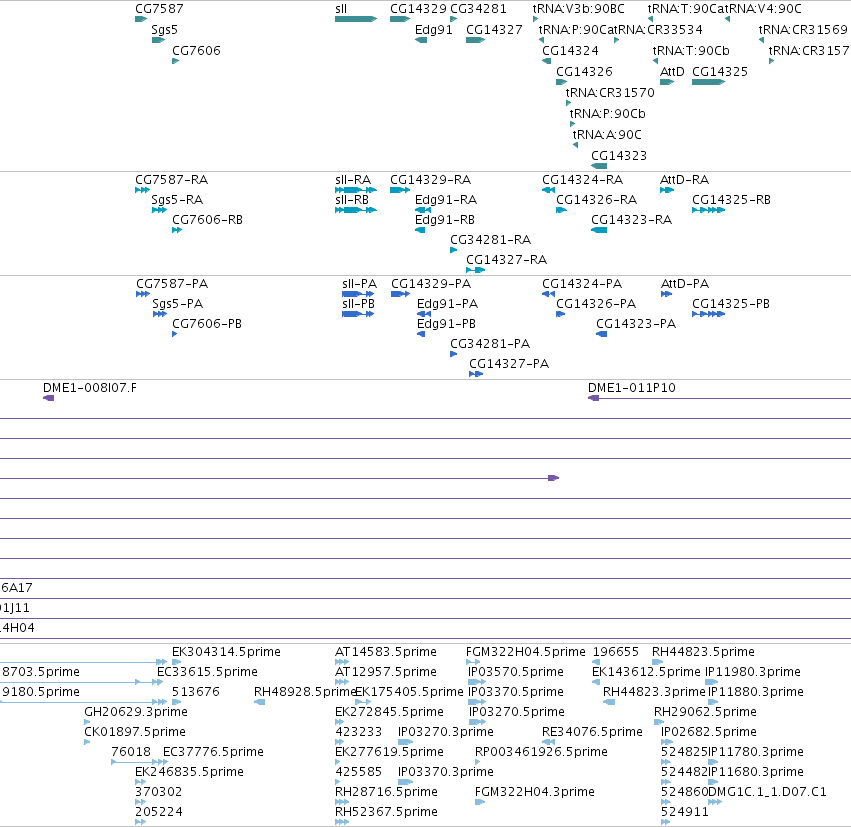Select the CG14323-RA transcript label
This screenshot has height=827, width=851.
point(631,220)
